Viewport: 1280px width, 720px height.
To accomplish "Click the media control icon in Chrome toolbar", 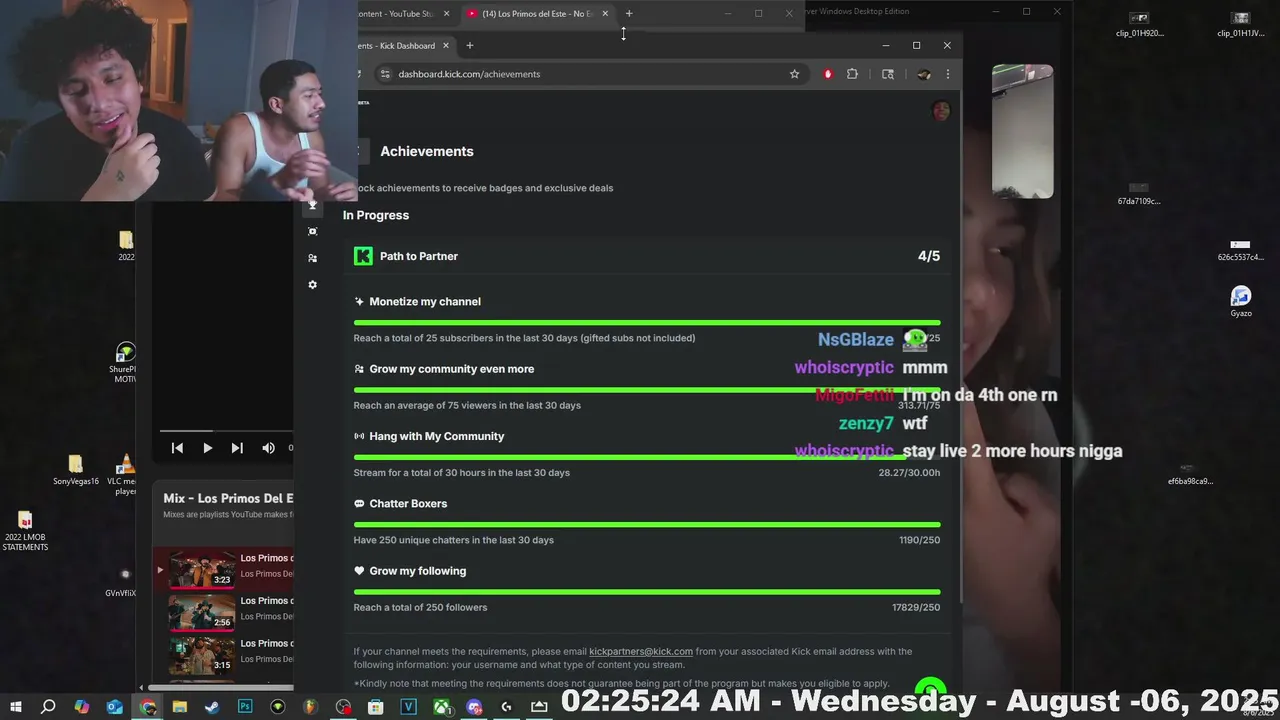I will 887,74.
